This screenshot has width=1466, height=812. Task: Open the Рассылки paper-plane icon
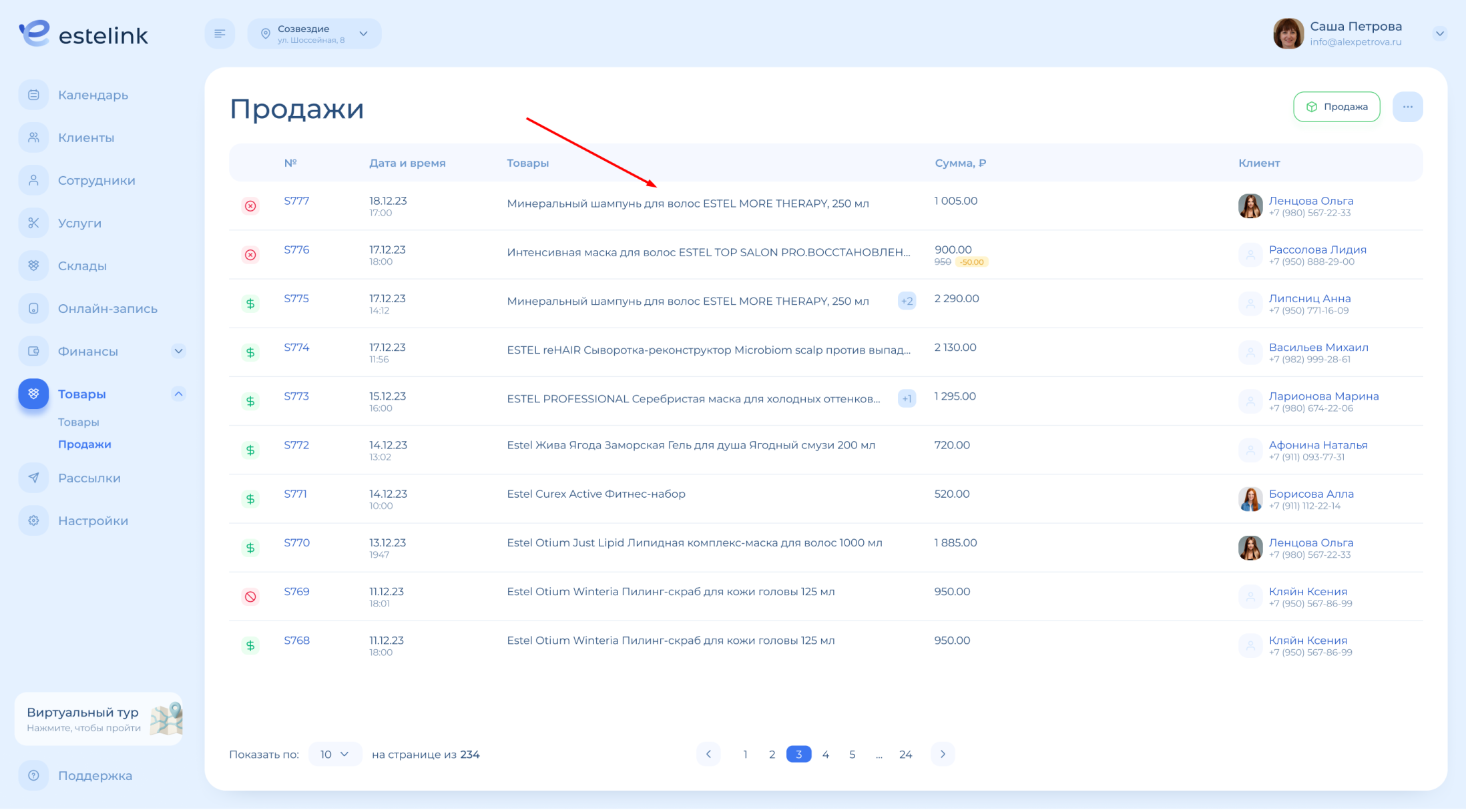pos(33,478)
